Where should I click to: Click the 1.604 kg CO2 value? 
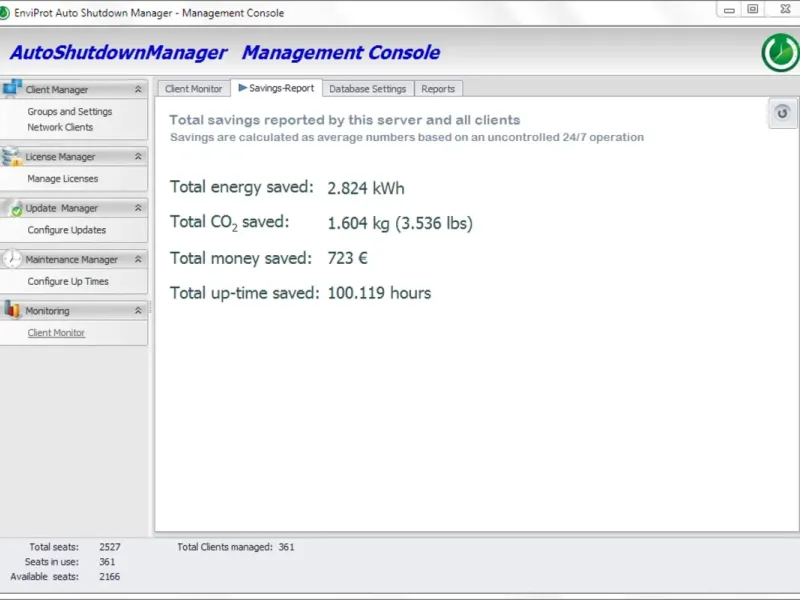(x=400, y=223)
